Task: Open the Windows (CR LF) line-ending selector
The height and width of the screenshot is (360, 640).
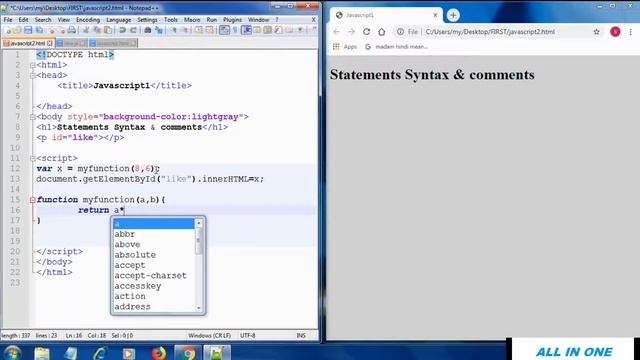Action: click(209, 336)
